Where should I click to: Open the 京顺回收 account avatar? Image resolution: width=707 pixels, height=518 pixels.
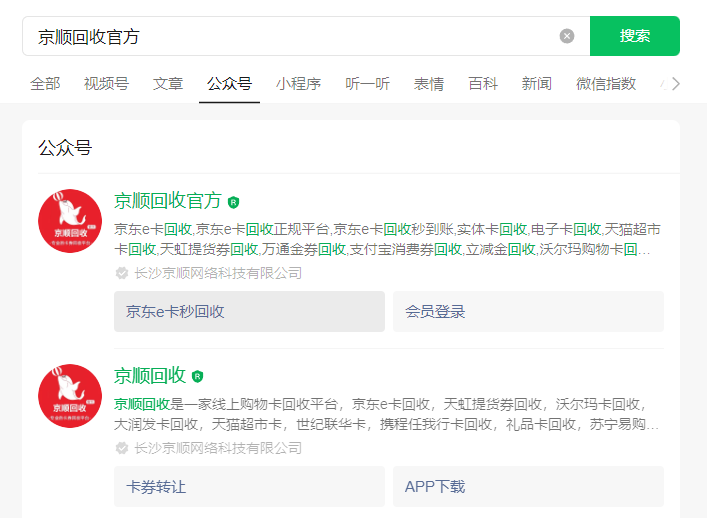pyautogui.click(x=70, y=396)
